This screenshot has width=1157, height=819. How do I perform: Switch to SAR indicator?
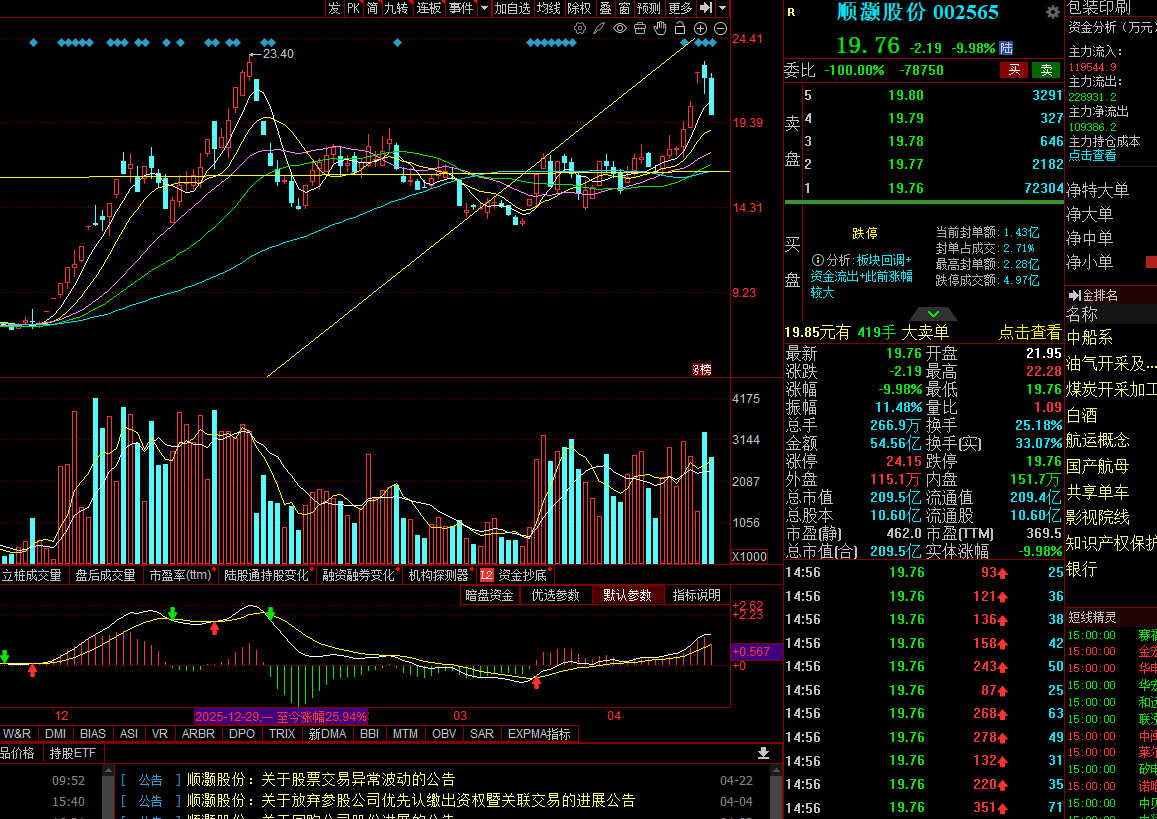[482, 734]
